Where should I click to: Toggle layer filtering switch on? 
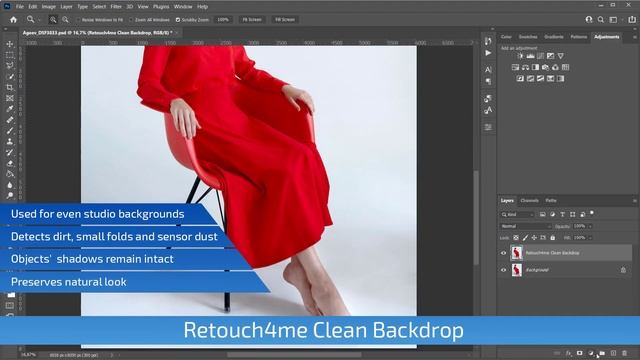point(592,213)
